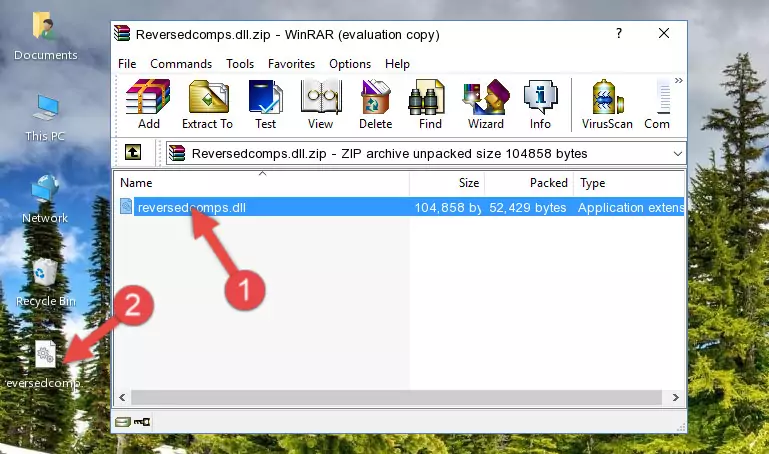The width and height of the screenshot is (769, 454).
Task: Click the Test archive icon
Action: coord(265,104)
